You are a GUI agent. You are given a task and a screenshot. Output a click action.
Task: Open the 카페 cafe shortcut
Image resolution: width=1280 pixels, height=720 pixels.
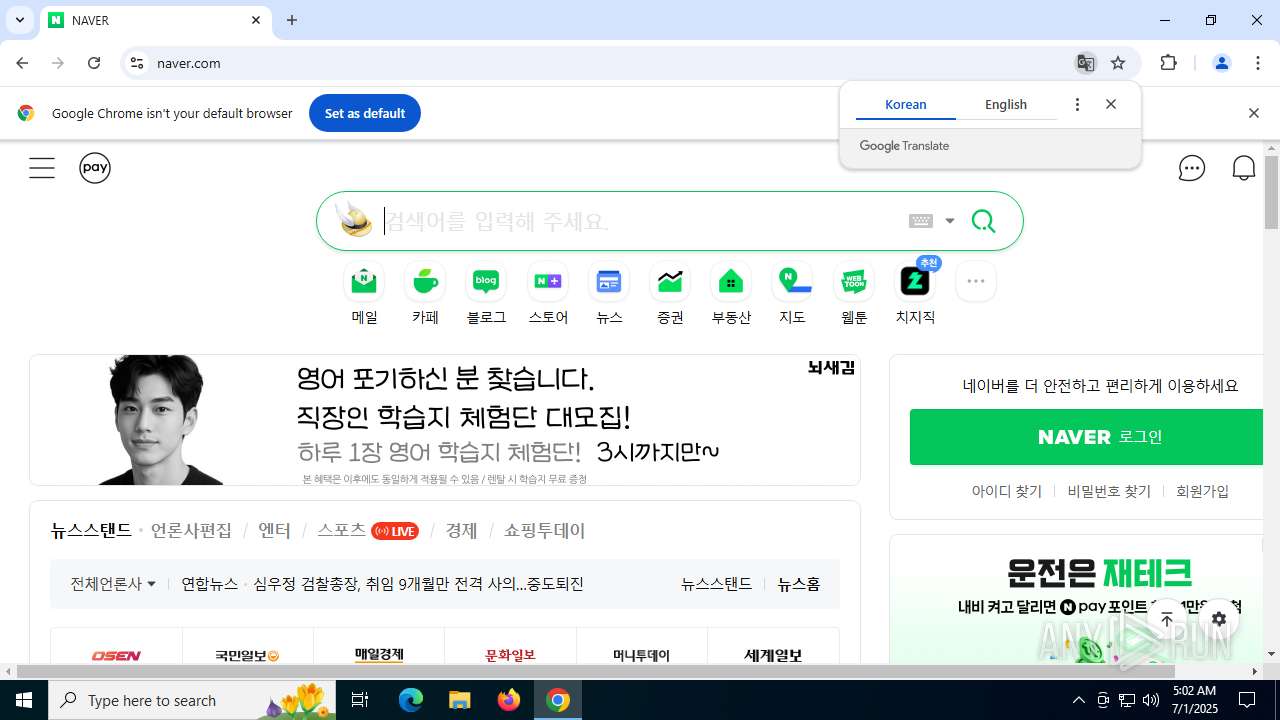click(x=425, y=294)
